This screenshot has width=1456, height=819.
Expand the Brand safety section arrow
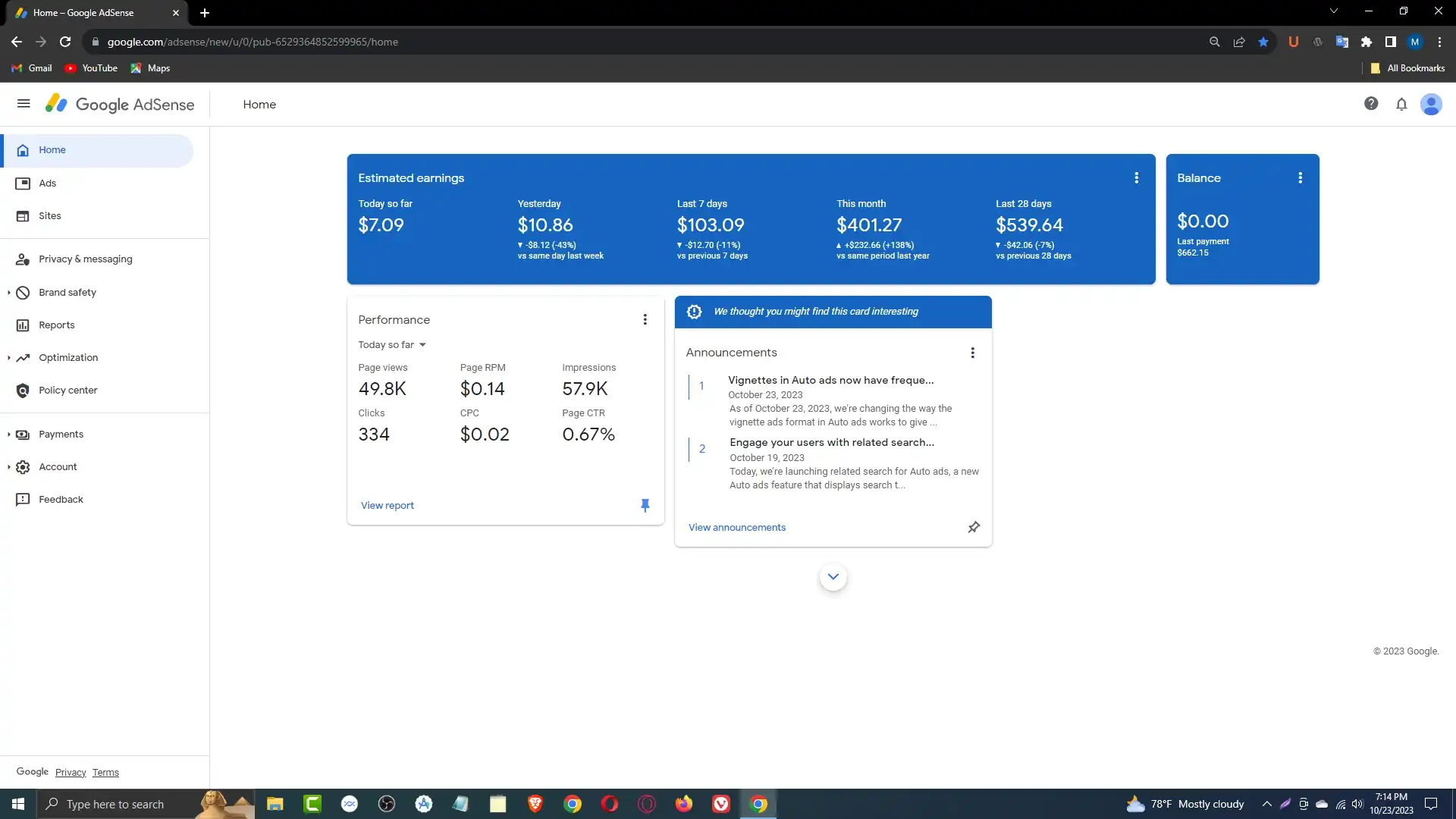tap(8, 293)
